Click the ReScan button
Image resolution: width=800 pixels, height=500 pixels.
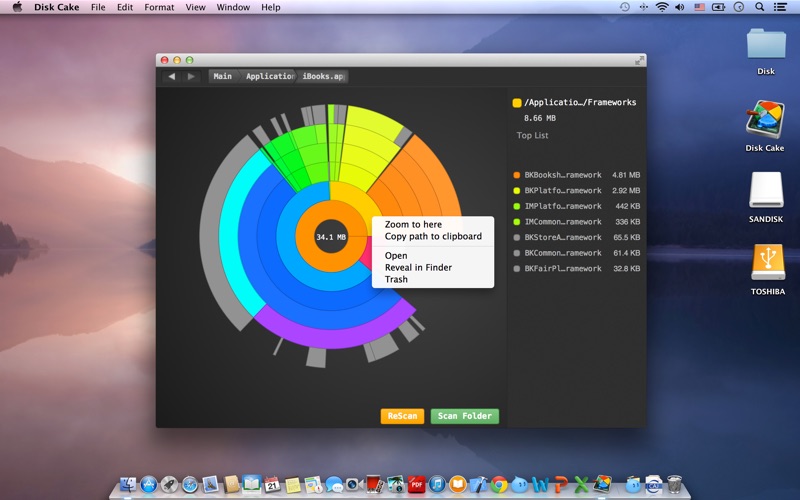point(402,416)
